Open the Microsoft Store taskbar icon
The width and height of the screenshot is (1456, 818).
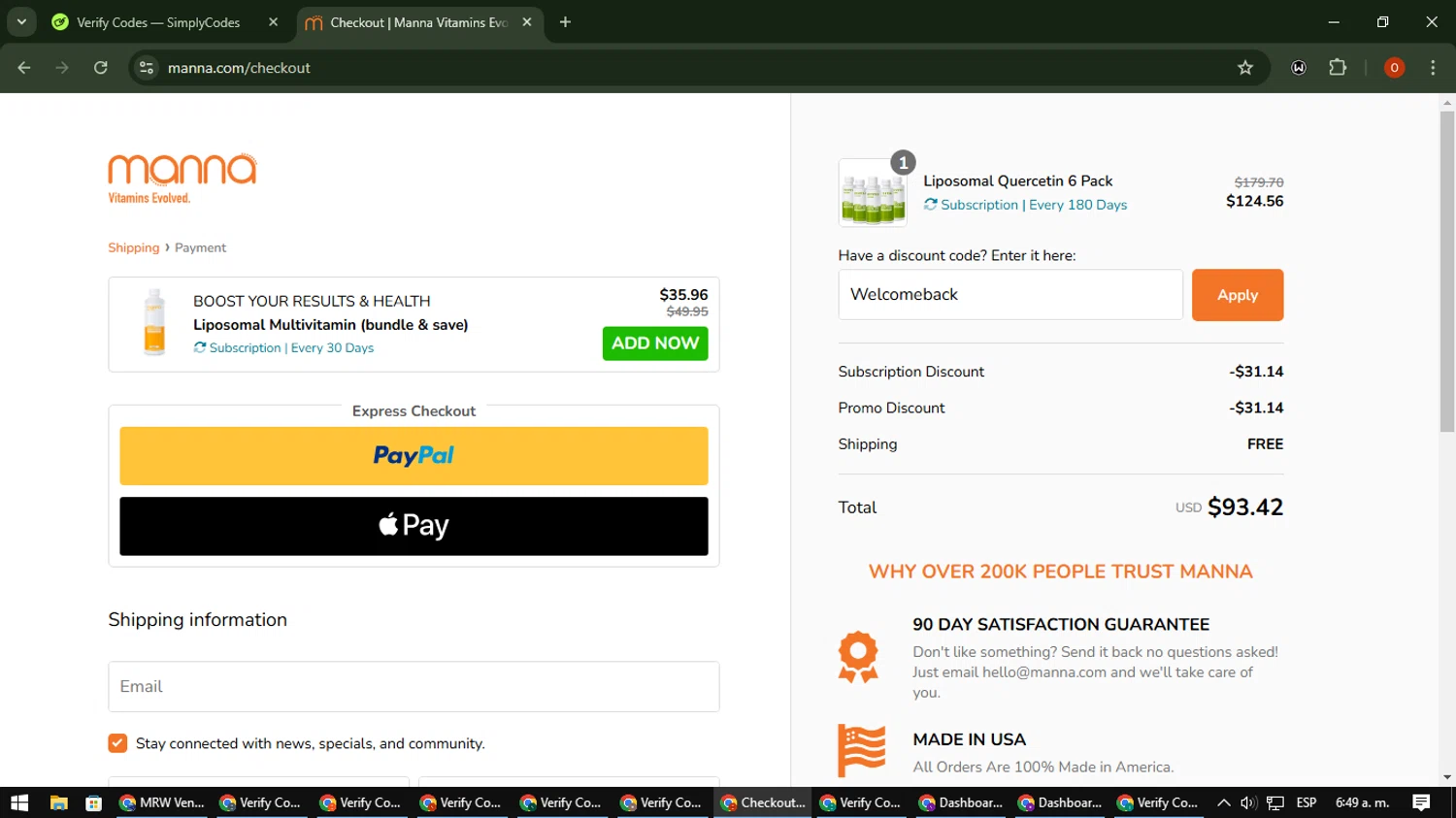(x=94, y=802)
